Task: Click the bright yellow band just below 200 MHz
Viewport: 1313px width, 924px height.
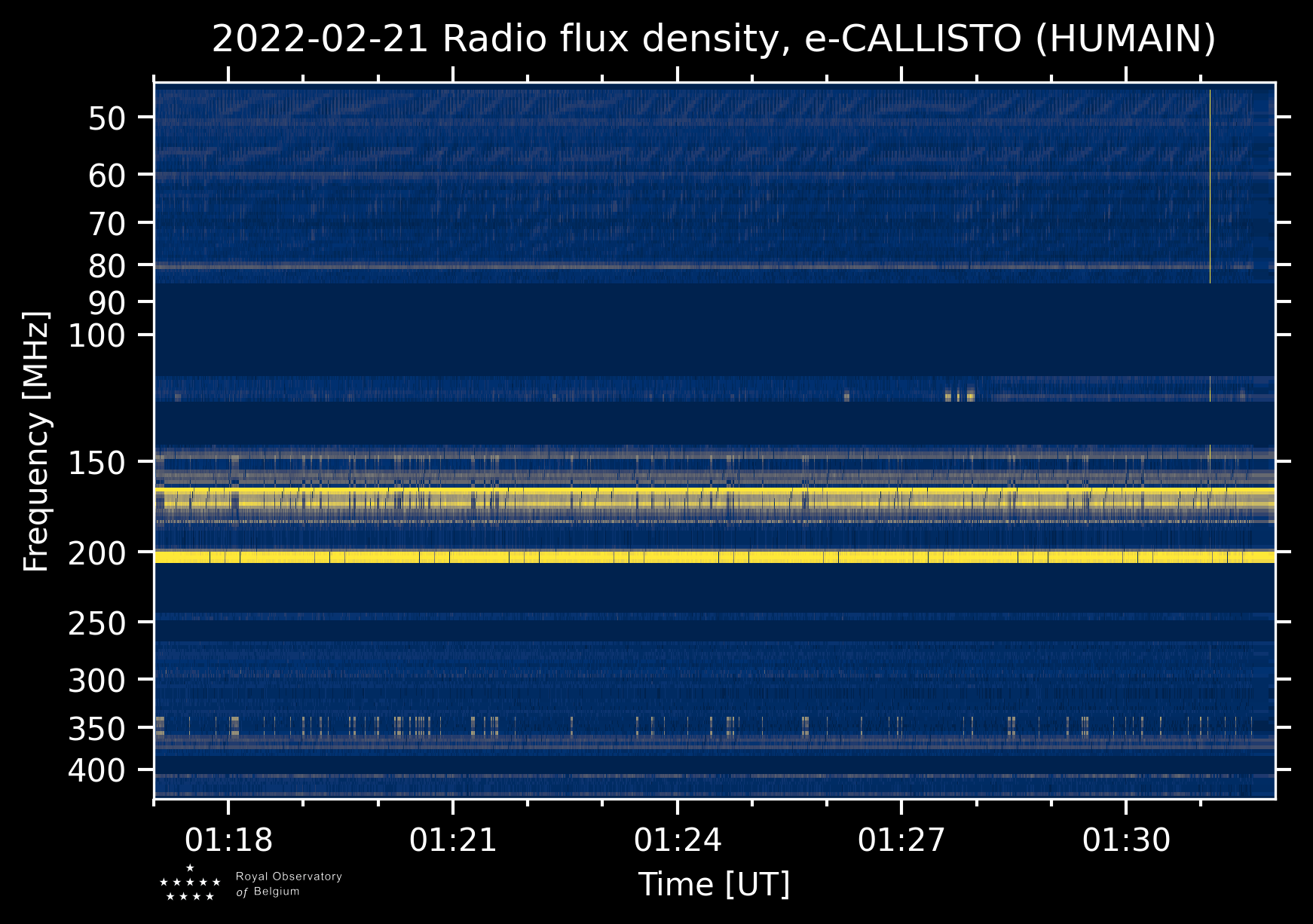Action: [x=714, y=557]
